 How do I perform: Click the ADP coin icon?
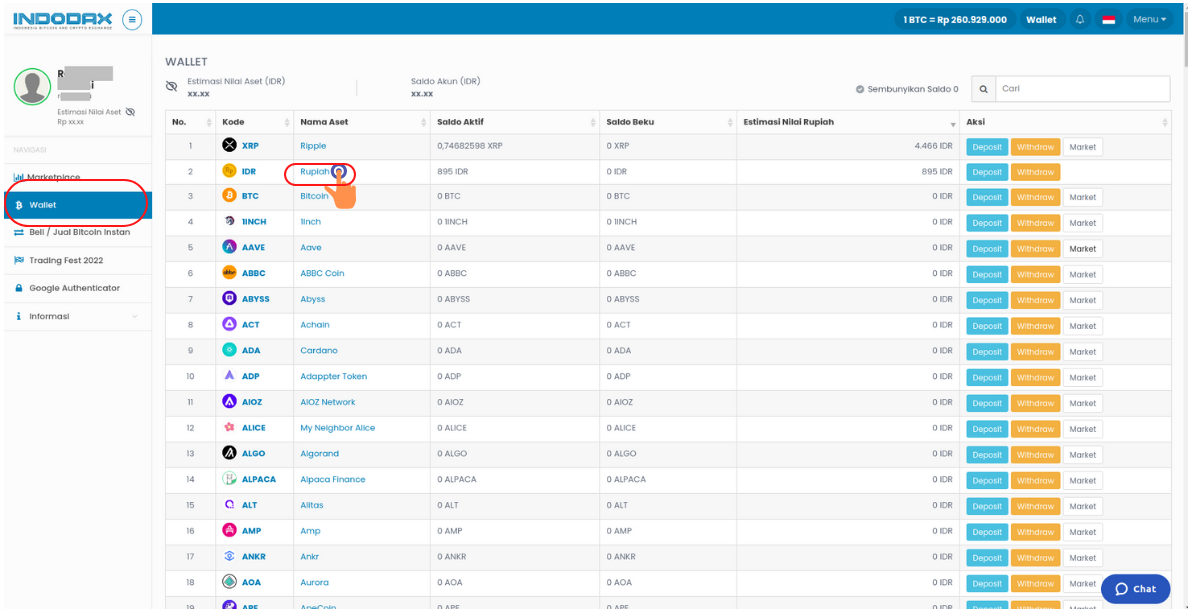[229, 376]
